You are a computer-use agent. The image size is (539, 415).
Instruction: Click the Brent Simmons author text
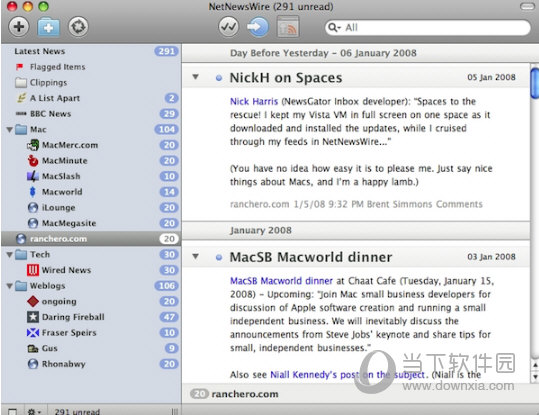pyautogui.click(x=399, y=204)
